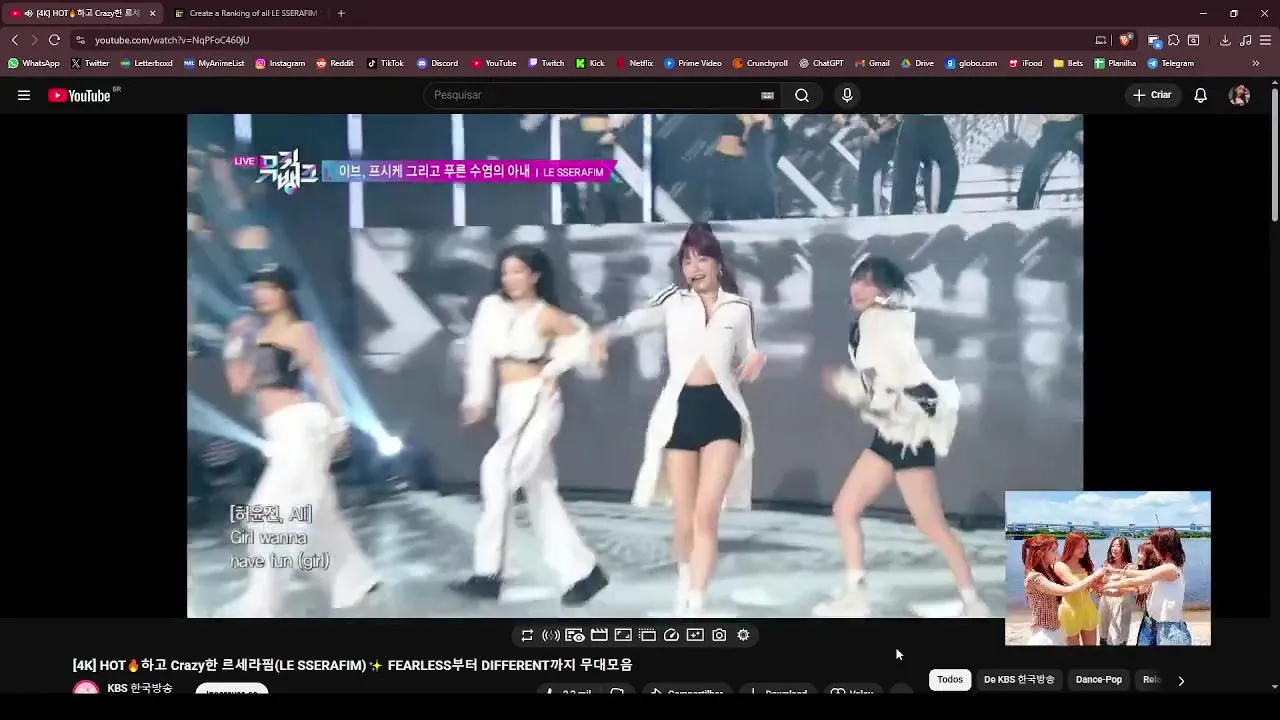Viewport: 1280px width, 720px height.
Task: Close the active YouTube browser tab
Action: (153, 14)
